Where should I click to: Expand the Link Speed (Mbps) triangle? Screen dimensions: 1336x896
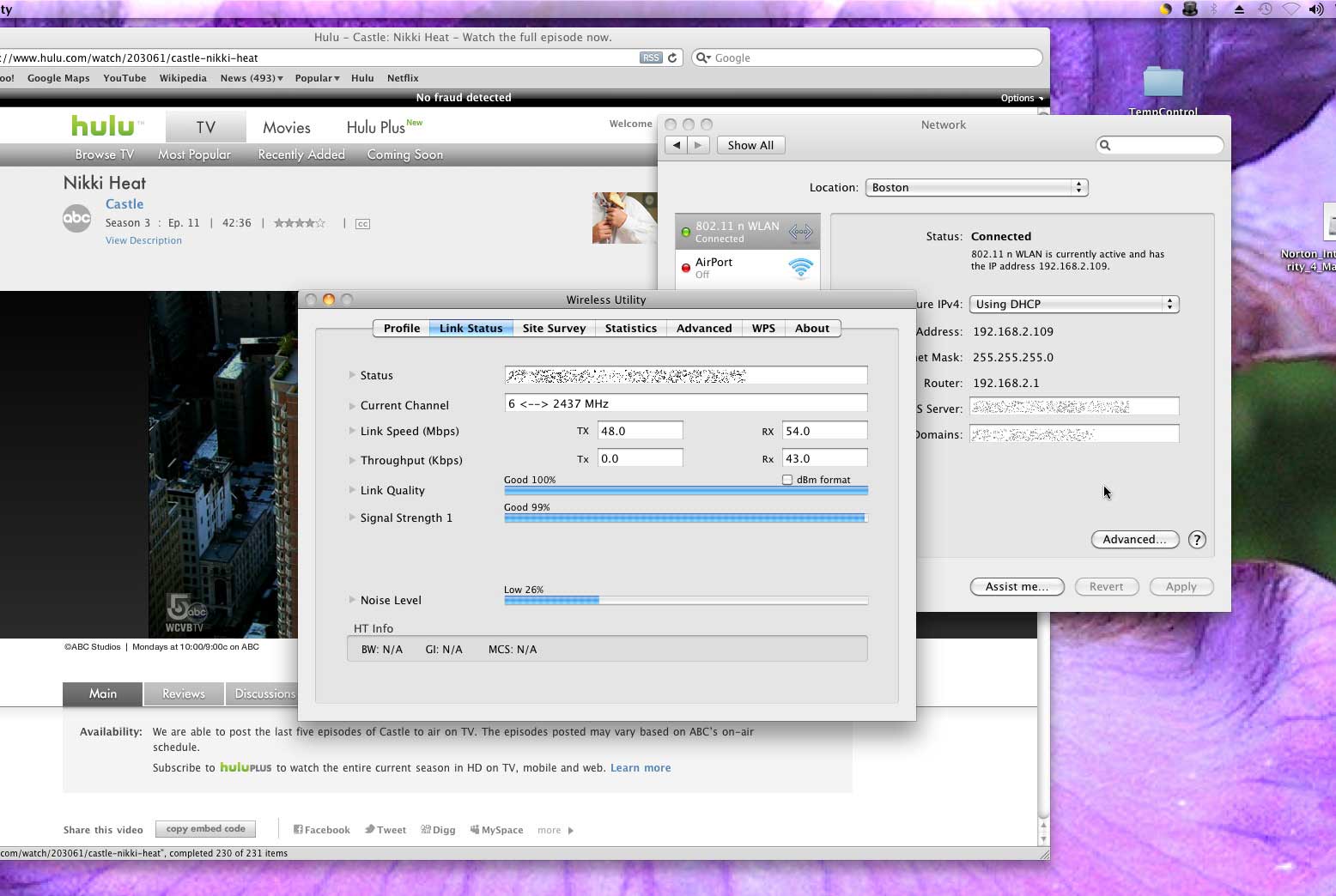coord(352,431)
